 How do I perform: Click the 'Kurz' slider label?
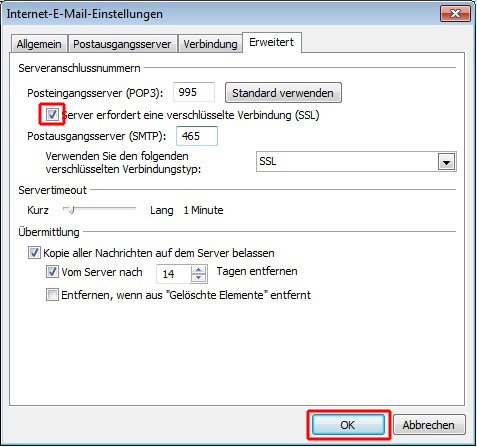click(38, 210)
